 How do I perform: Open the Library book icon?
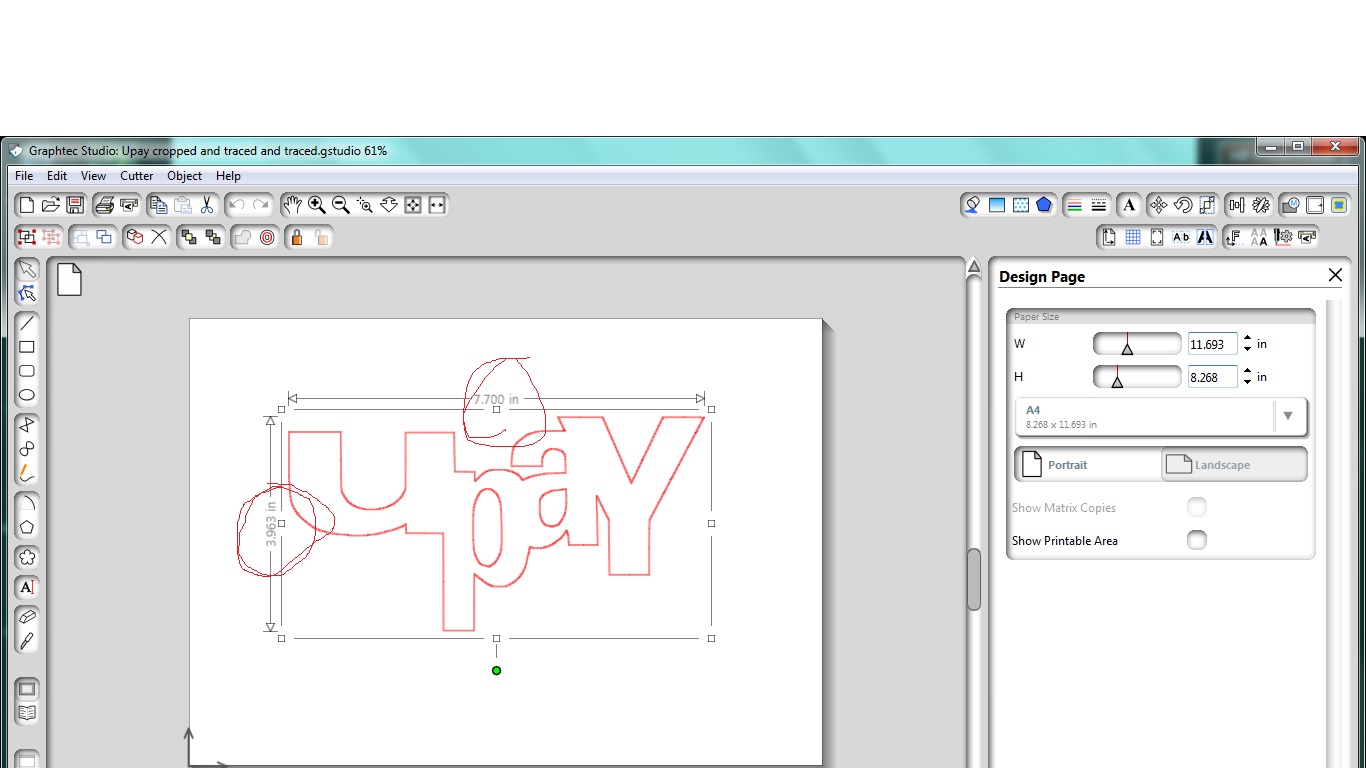[x=27, y=713]
